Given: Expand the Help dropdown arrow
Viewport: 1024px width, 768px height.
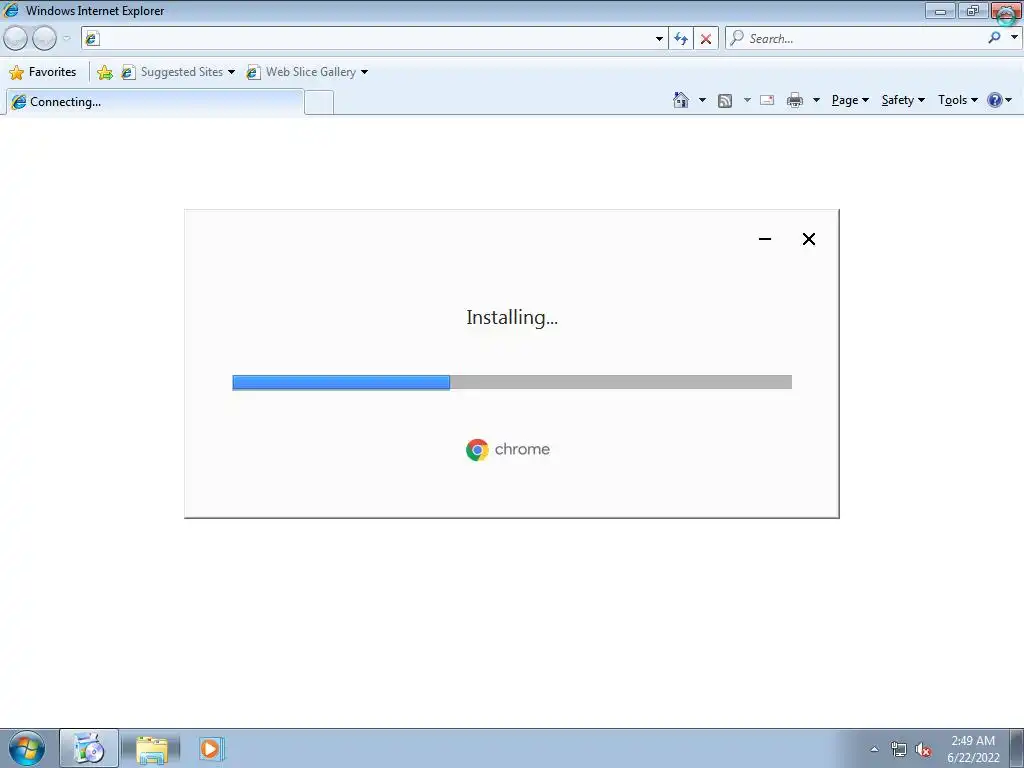Looking at the screenshot, I should click(1009, 100).
